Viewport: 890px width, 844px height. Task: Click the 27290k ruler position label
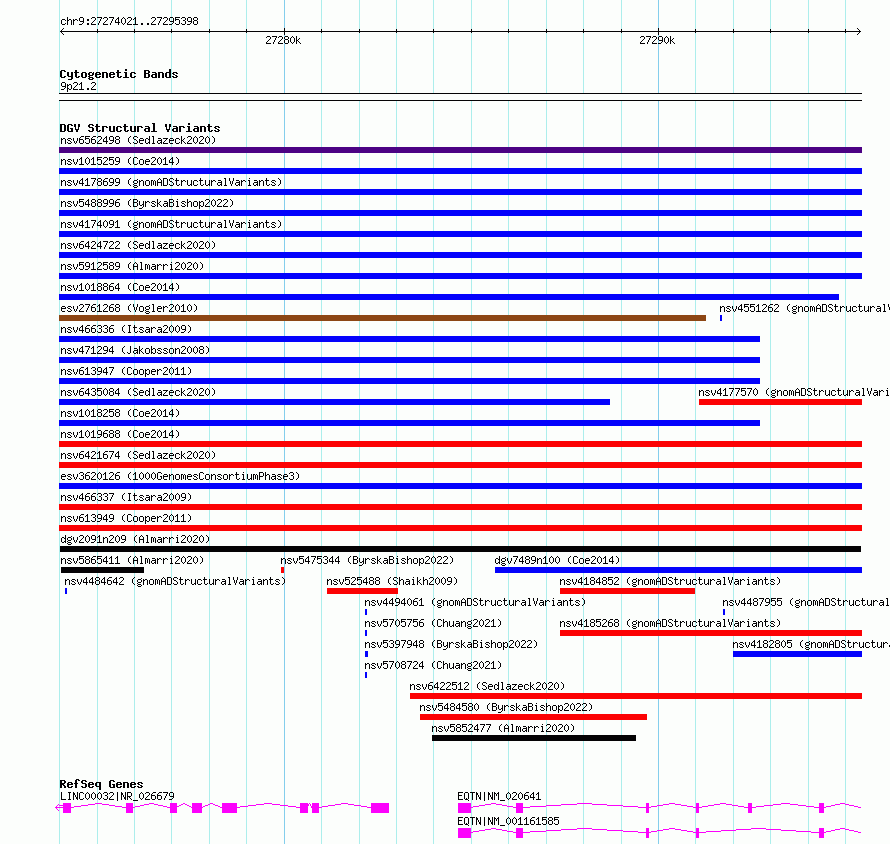coord(657,40)
